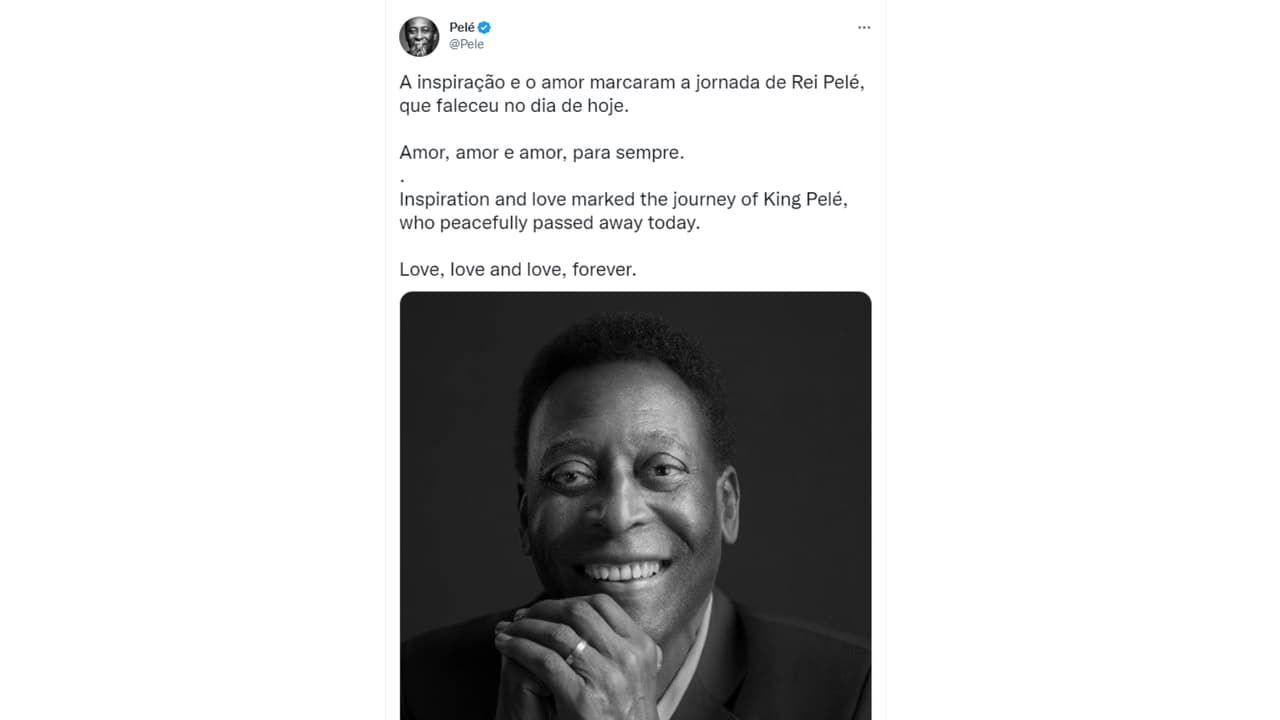Select 'who peacefully passed away today.' line

[x=550, y=223]
